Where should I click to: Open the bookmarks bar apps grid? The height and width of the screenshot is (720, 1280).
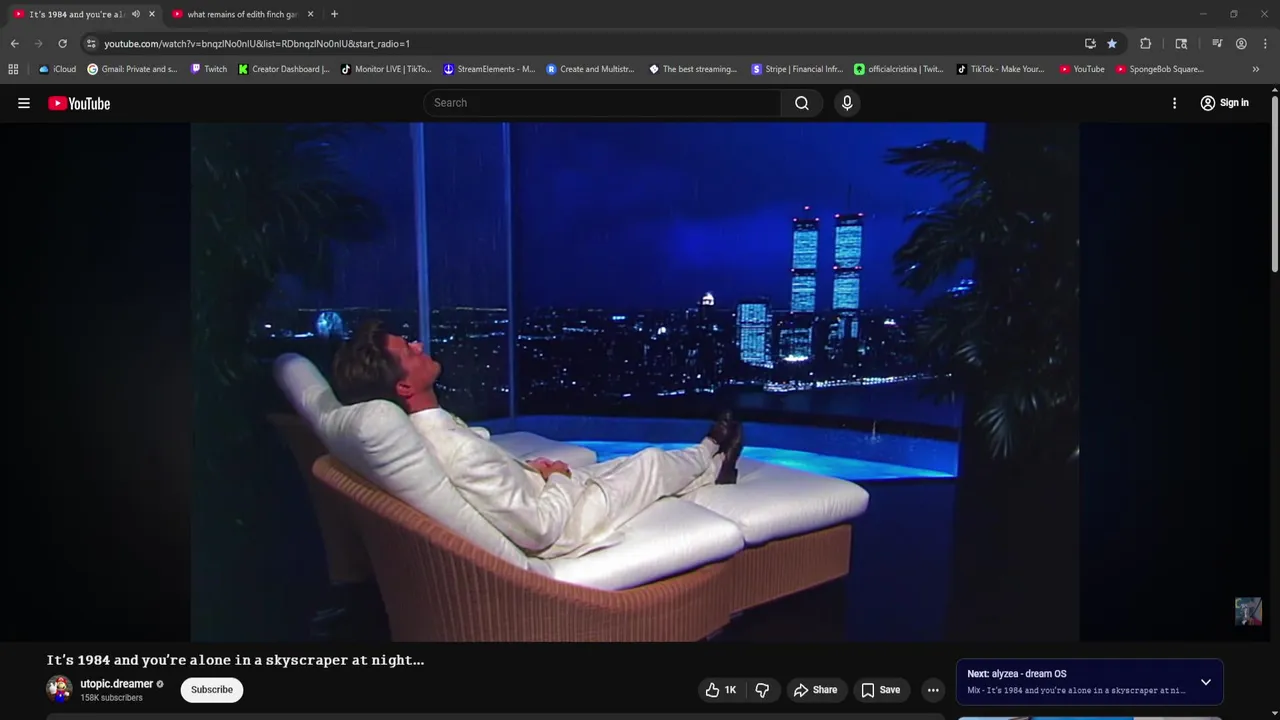13,69
